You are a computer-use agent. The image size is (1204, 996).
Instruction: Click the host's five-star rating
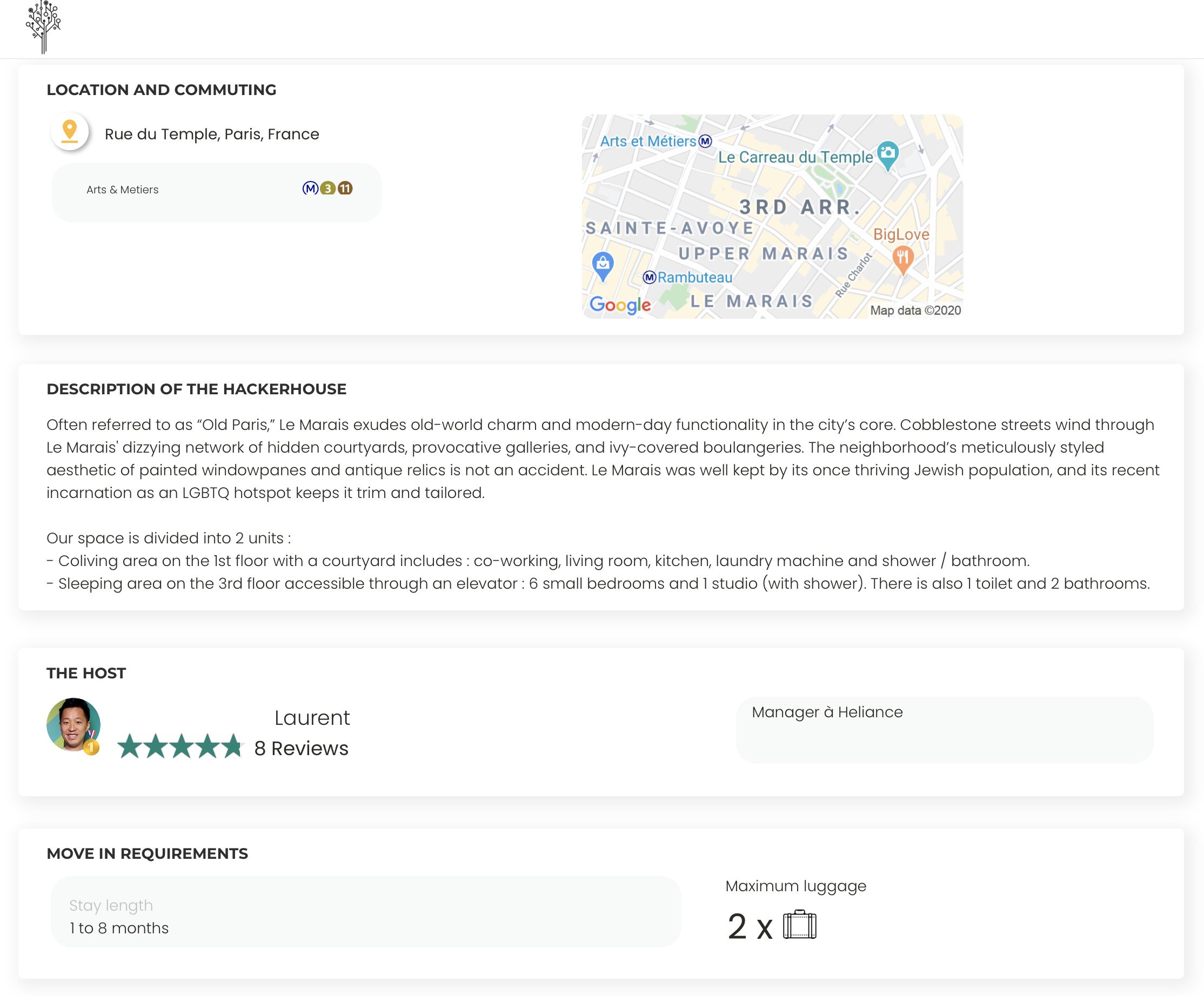180,746
